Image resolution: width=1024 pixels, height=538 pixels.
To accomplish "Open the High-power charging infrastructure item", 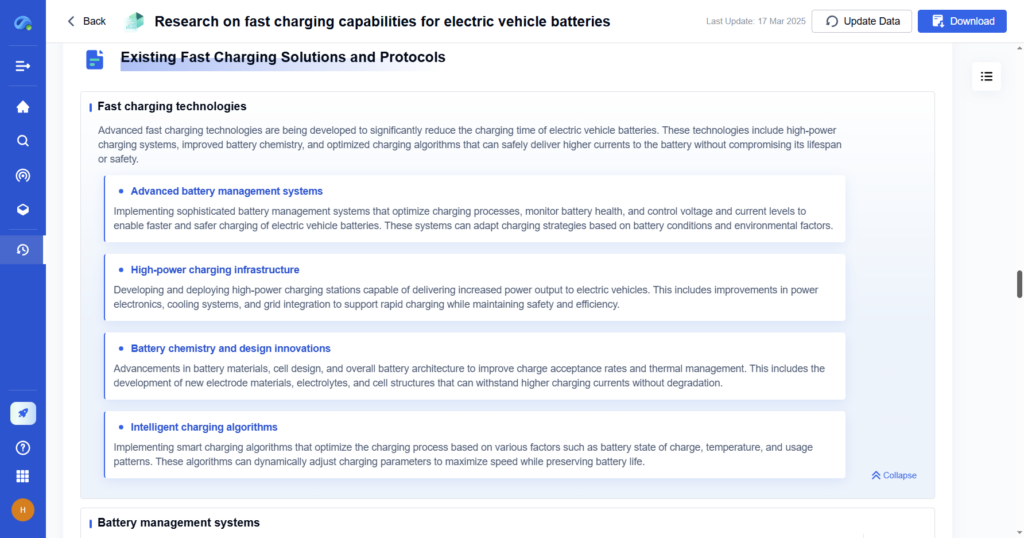I will (x=214, y=270).
